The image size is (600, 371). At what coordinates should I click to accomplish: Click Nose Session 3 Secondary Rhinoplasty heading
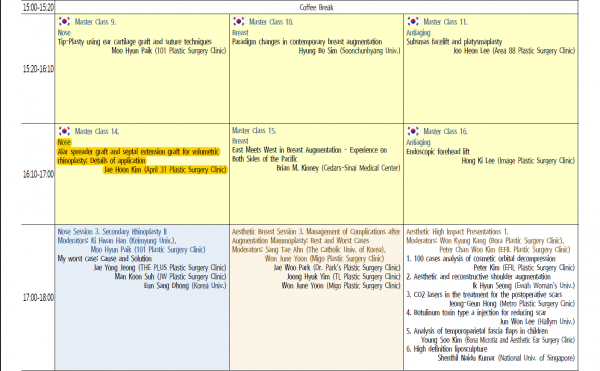pyautogui.click(x=112, y=232)
